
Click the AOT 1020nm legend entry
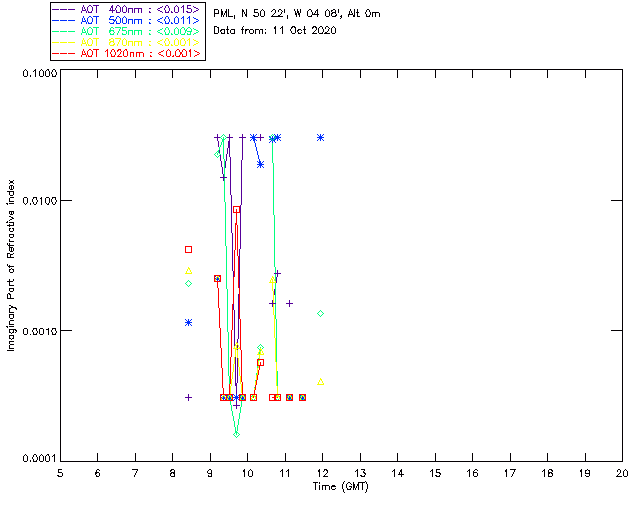tap(128, 53)
